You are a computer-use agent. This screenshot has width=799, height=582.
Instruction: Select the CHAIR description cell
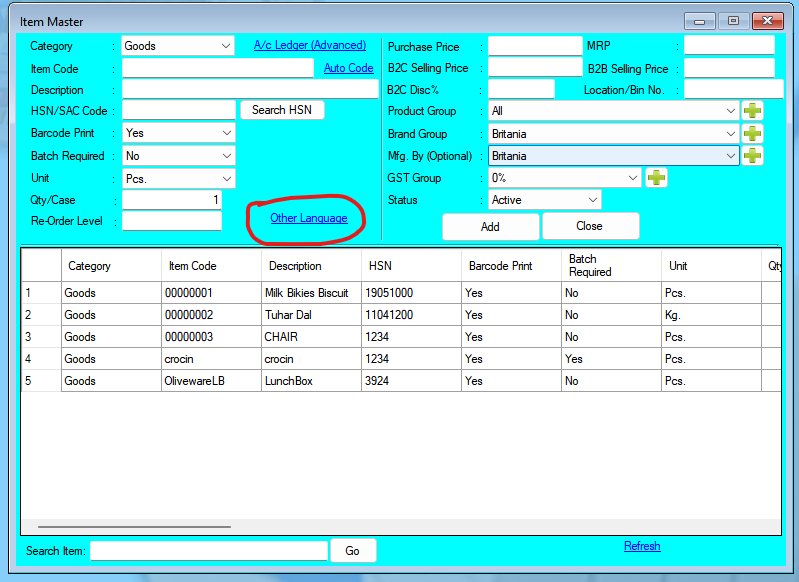[311, 337]
